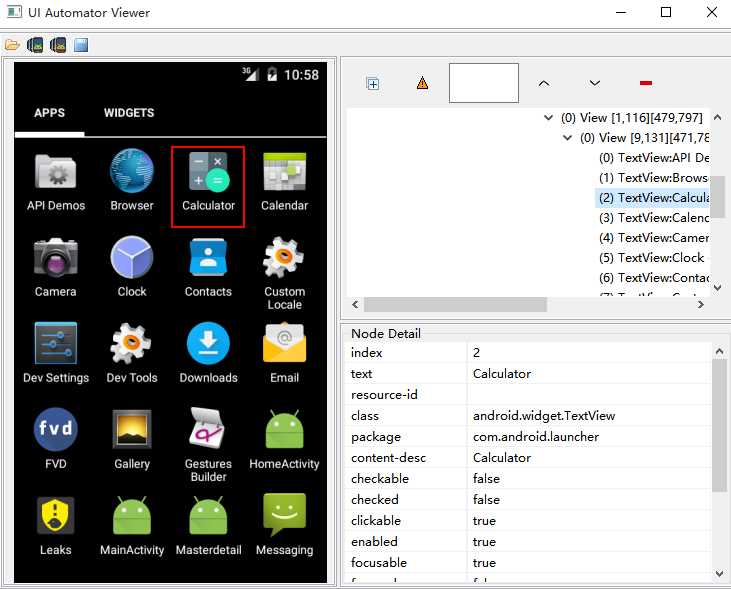This screenshot has width=731, height=589.
Task: Click the tree horizontal scrollbar thumb
Action: (x=455, y=305)
